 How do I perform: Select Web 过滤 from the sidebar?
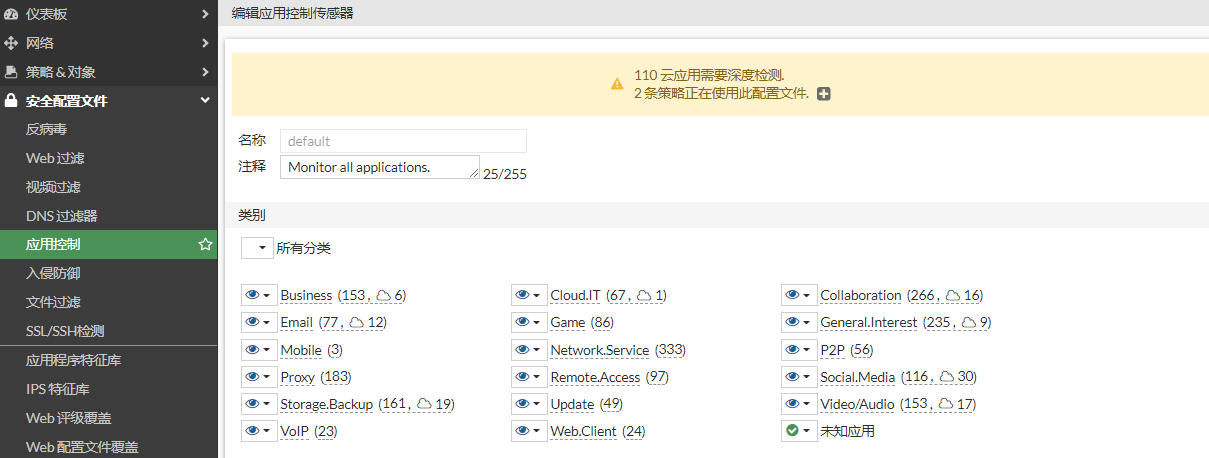click(x=55, y=158)
